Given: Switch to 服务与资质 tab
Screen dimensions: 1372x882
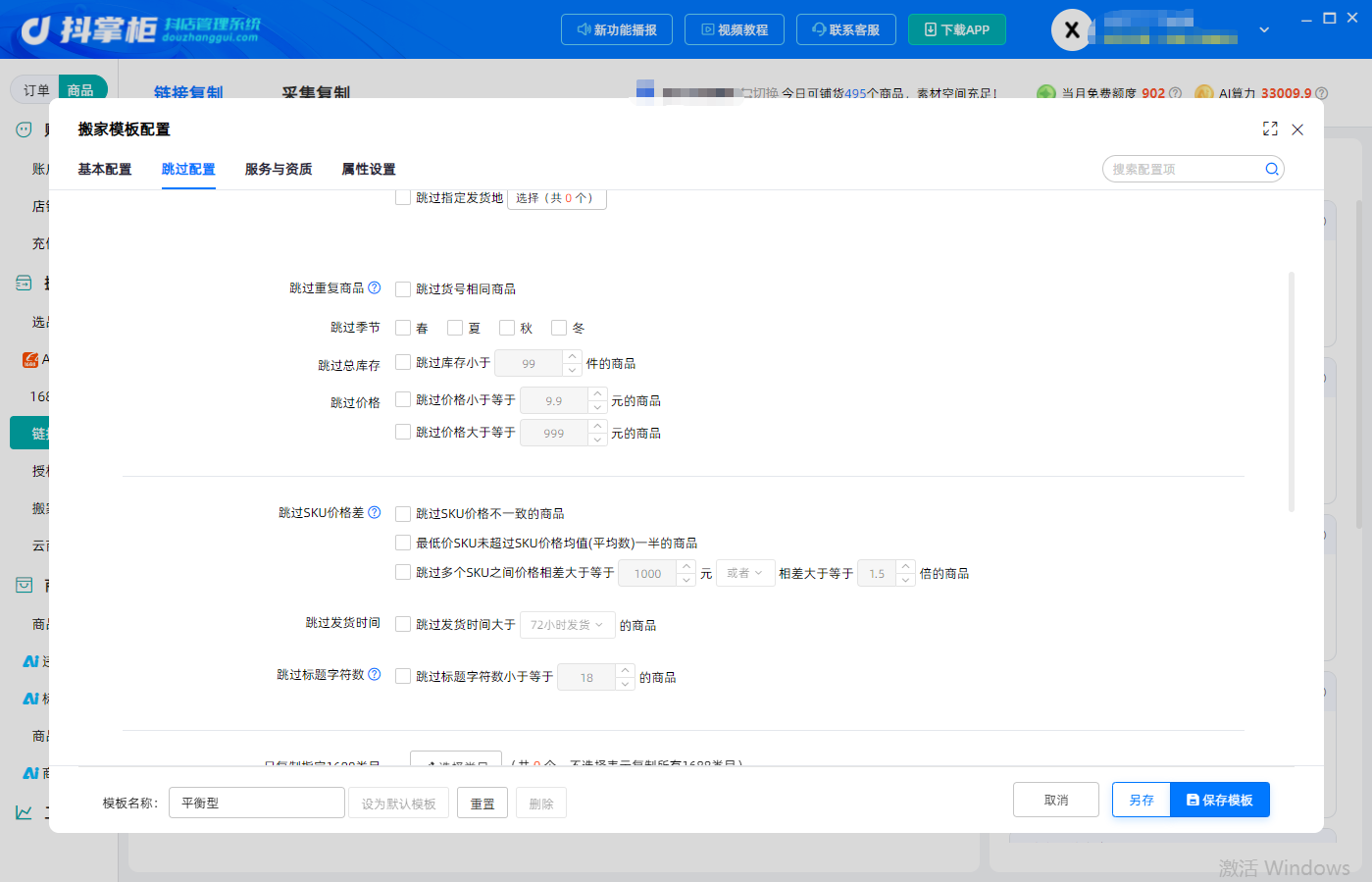Looking at the screenshot, I should point(279,169).
